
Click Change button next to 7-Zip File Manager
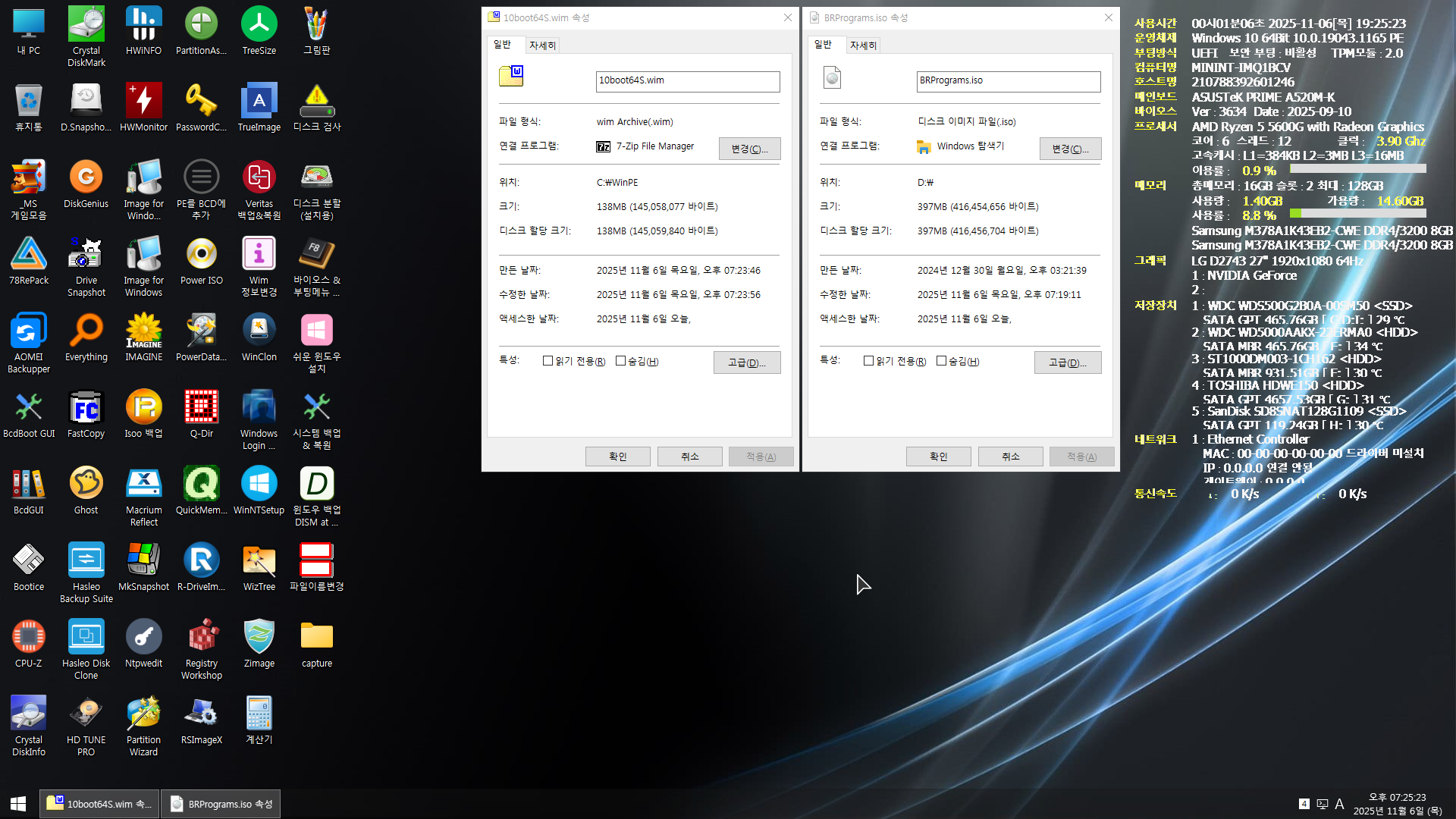pyautogui.click(x=749, y=149)
